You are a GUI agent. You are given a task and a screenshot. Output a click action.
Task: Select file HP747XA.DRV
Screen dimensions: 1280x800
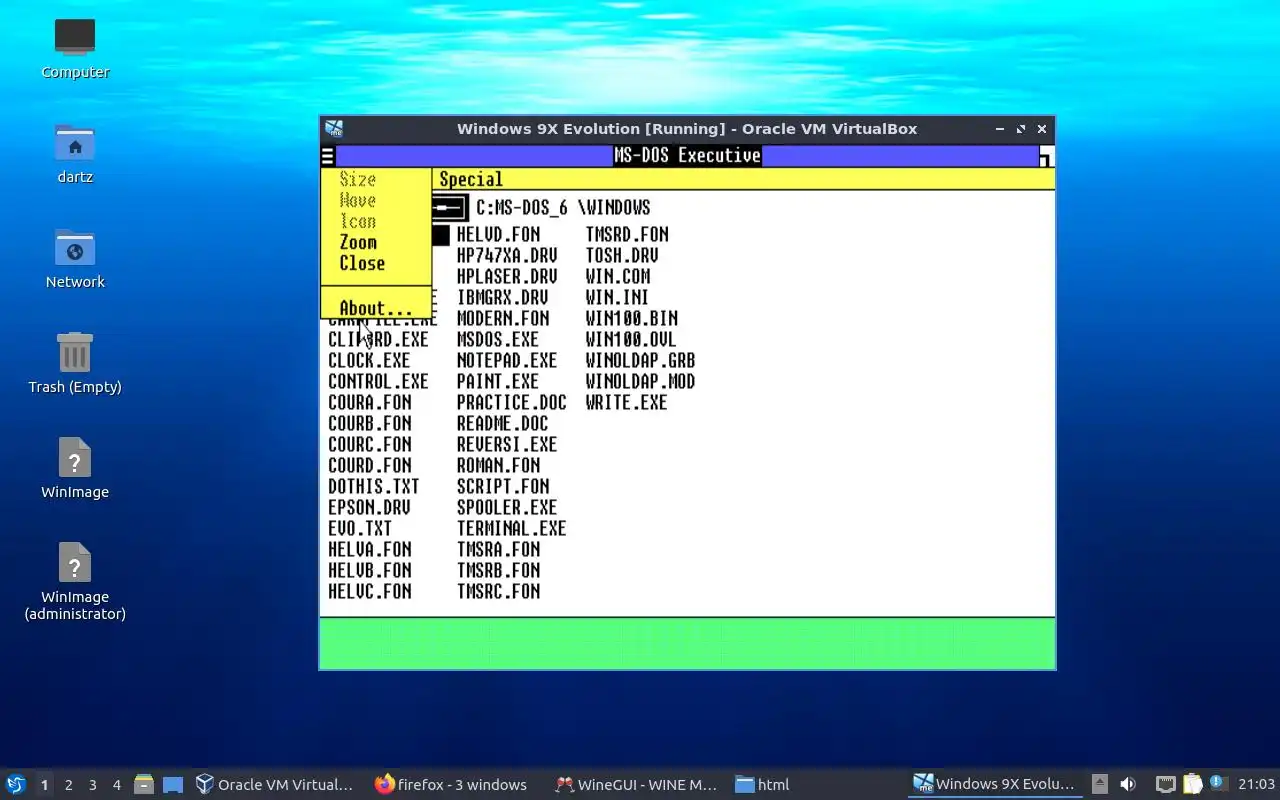click(x=507, y=256)
